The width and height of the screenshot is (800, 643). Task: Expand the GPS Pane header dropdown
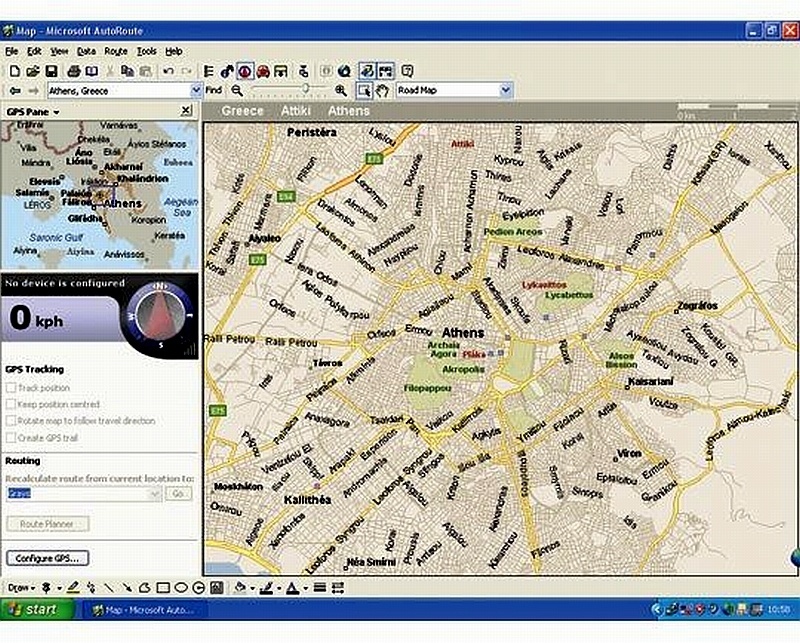point(56,112)
